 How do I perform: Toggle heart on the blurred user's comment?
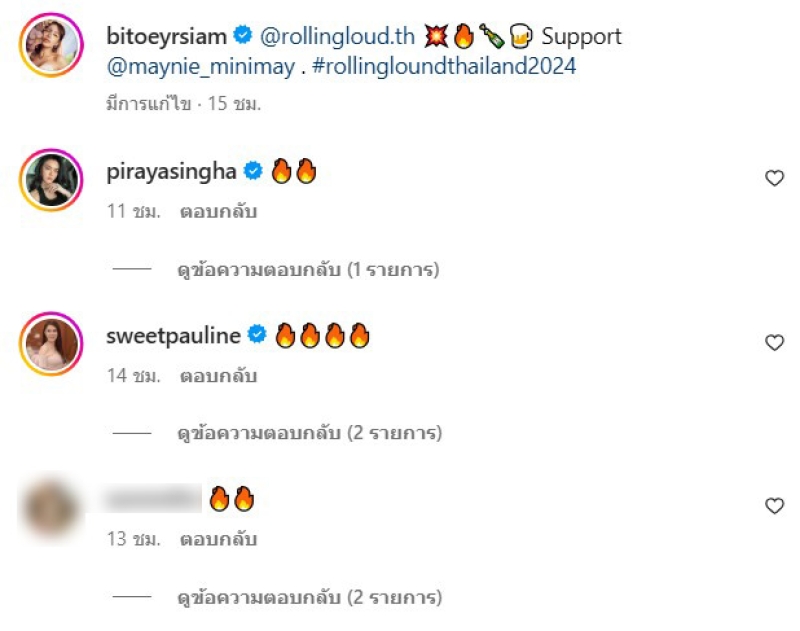click(x=774, y=506)
